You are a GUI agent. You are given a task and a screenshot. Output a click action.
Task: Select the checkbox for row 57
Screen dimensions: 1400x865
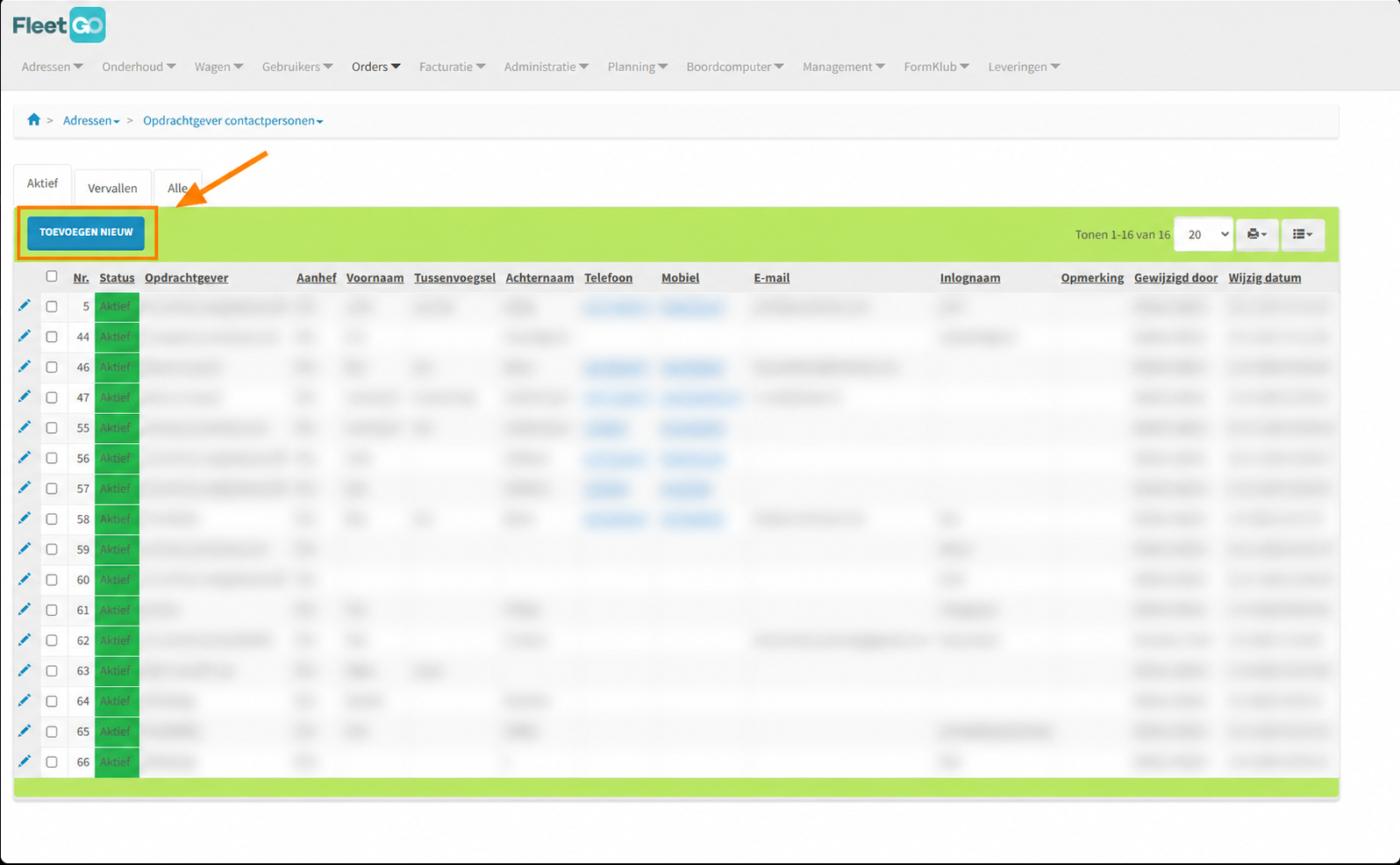tap(52, 489)
